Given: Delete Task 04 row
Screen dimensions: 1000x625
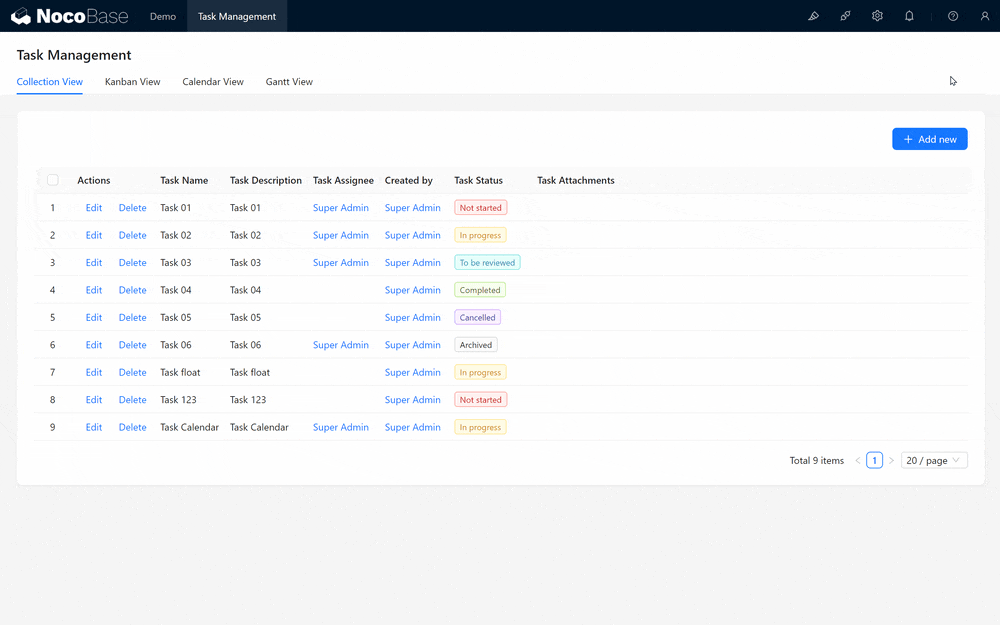Looking at the screenshot, I should click(133, 290).
